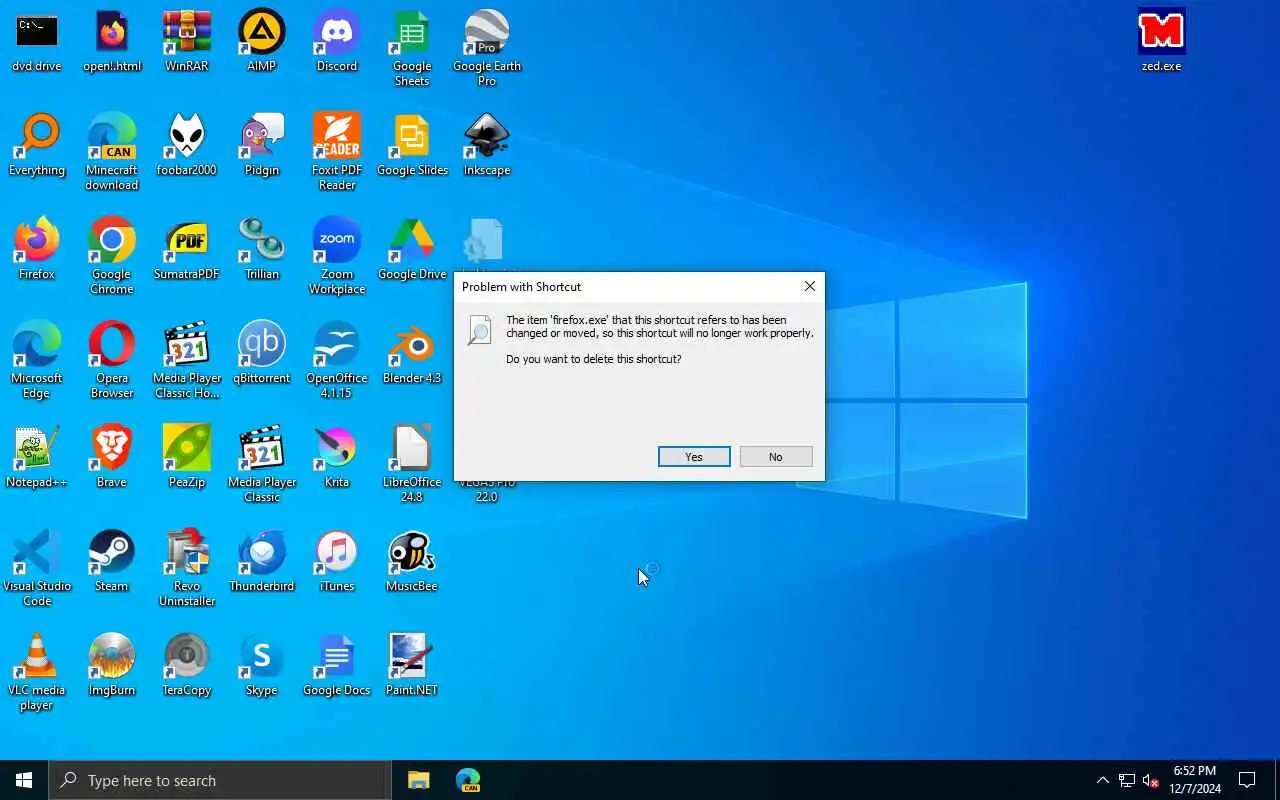The width and height of the screenshot is (1280, 800).
Task: Select the Zoom Workplace shortcut
Action: (337, 256)
